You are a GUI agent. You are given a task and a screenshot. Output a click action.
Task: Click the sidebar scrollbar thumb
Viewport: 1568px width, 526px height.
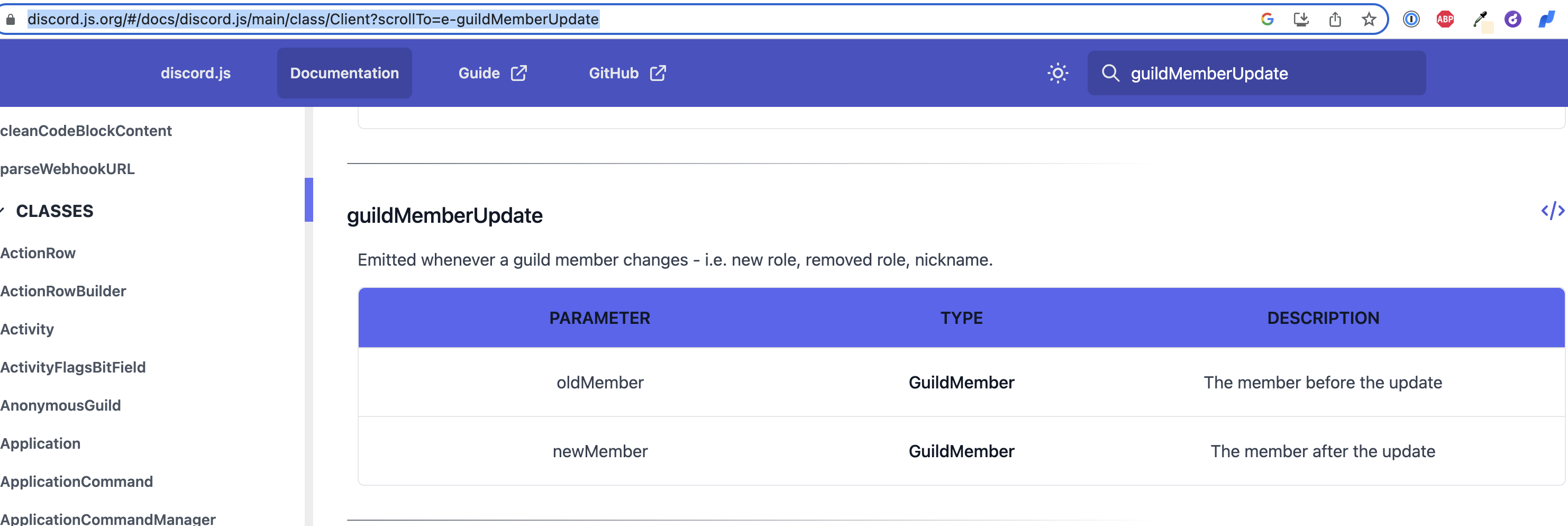308,199
